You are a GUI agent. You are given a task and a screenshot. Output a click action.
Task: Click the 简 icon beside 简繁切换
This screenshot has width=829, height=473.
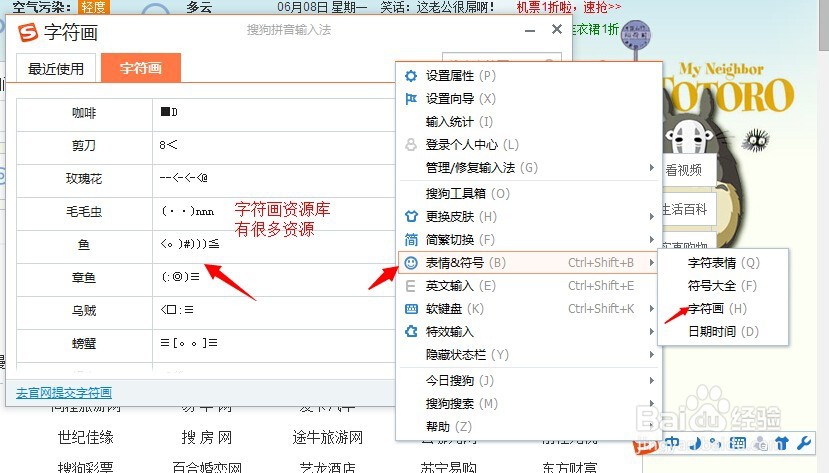click(411, 239)
